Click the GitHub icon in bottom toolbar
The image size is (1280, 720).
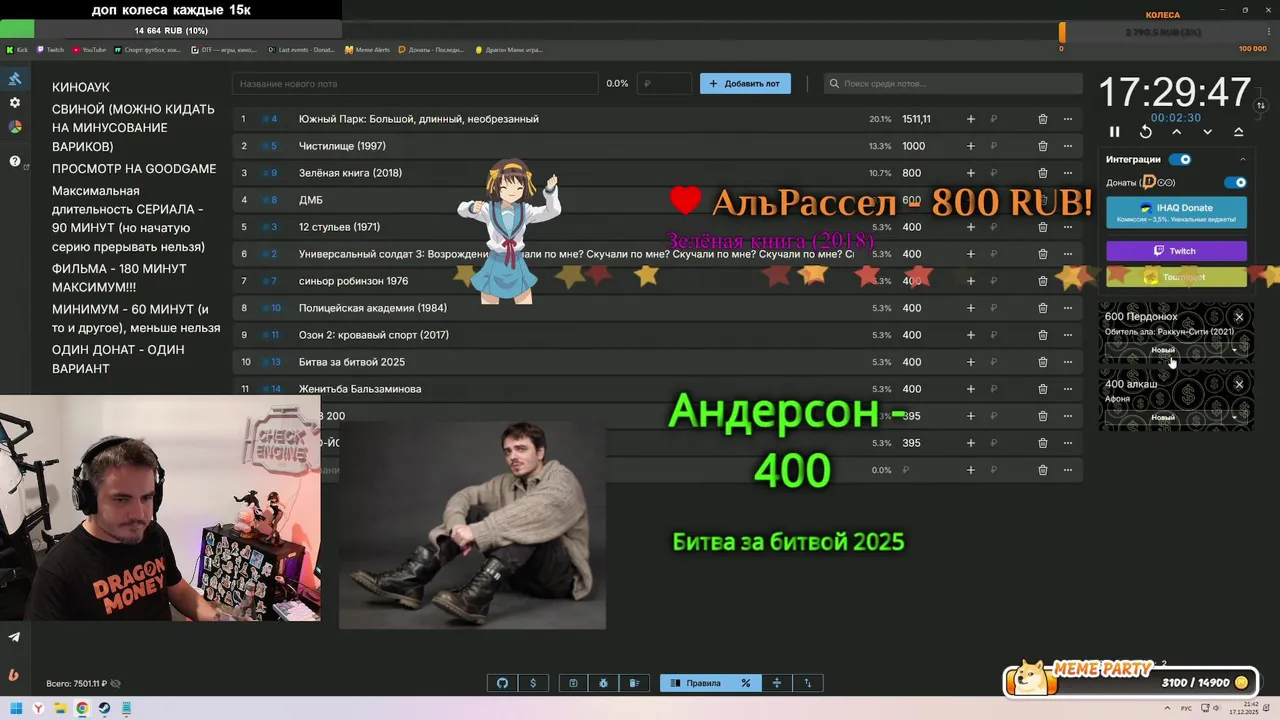tap(502, 683)
